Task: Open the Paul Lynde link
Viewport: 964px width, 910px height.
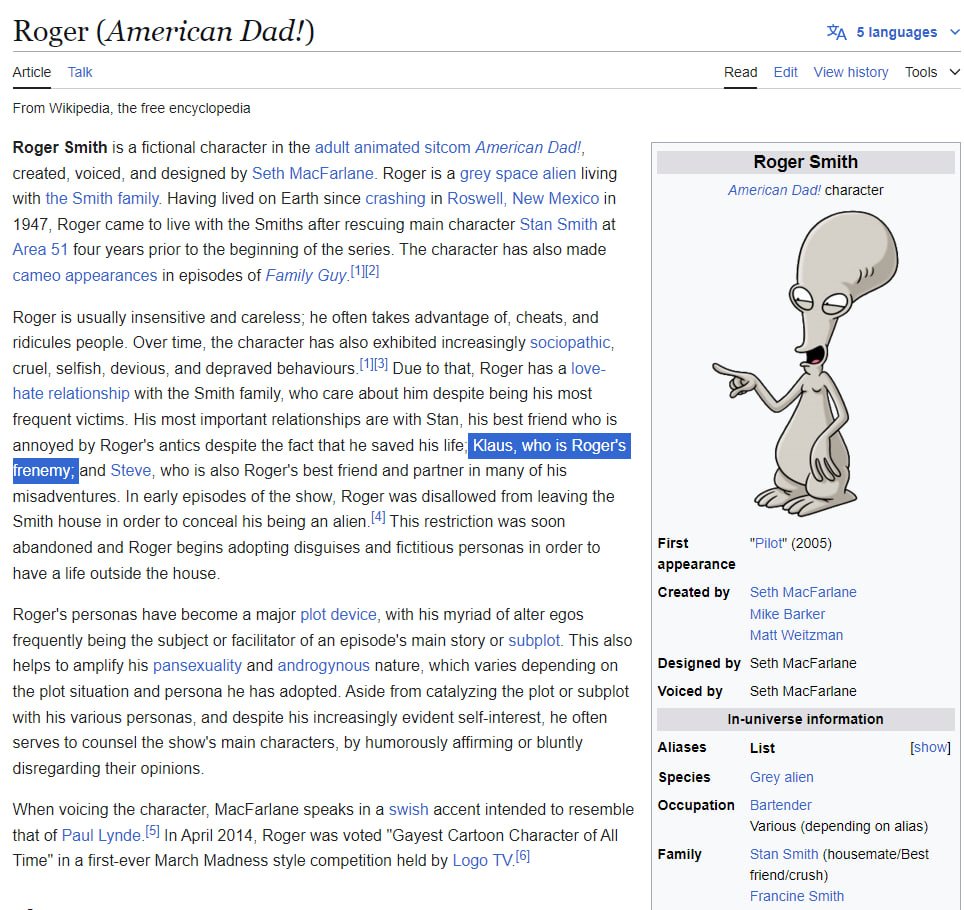Action: [x=101, y=835]
